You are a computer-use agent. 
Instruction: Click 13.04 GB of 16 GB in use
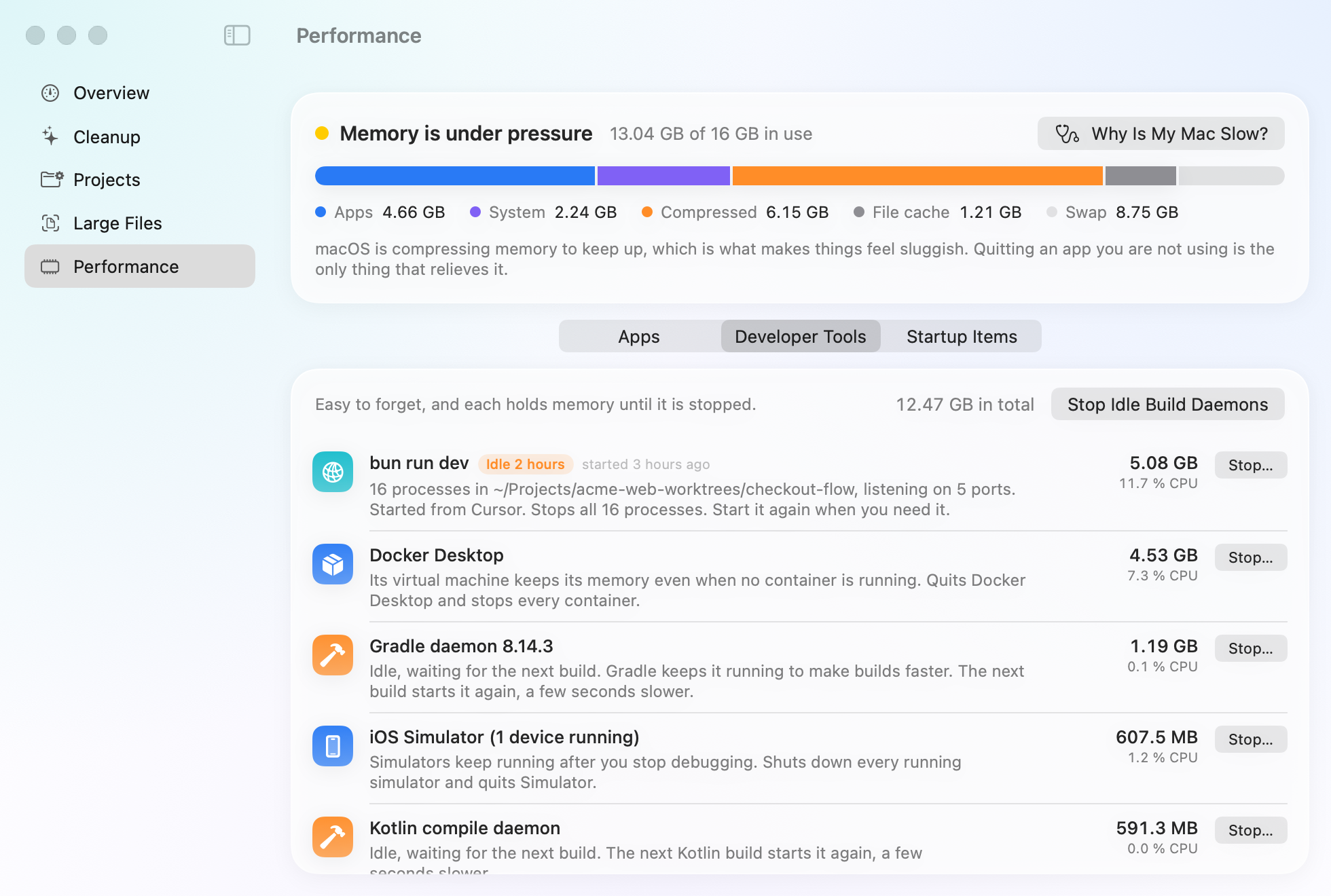[x=711, y=134]
